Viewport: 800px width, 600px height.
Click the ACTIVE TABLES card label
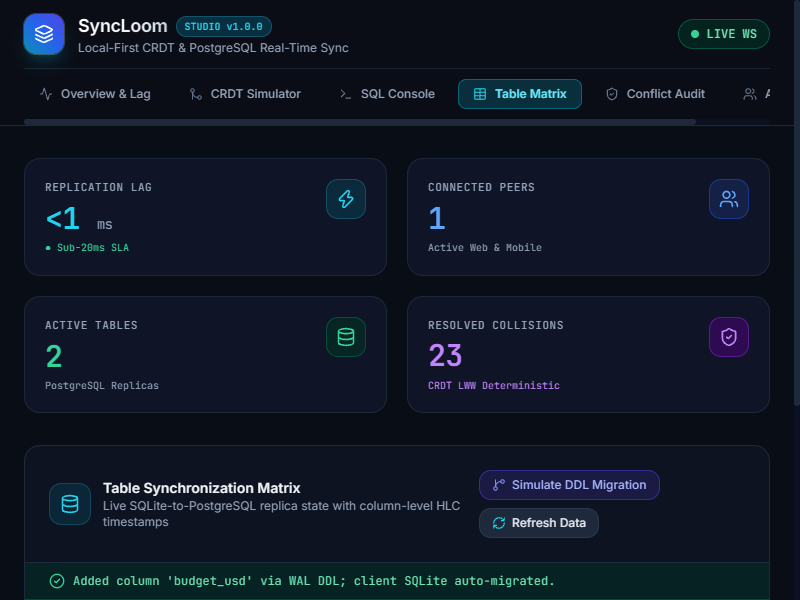coord(91,326)
